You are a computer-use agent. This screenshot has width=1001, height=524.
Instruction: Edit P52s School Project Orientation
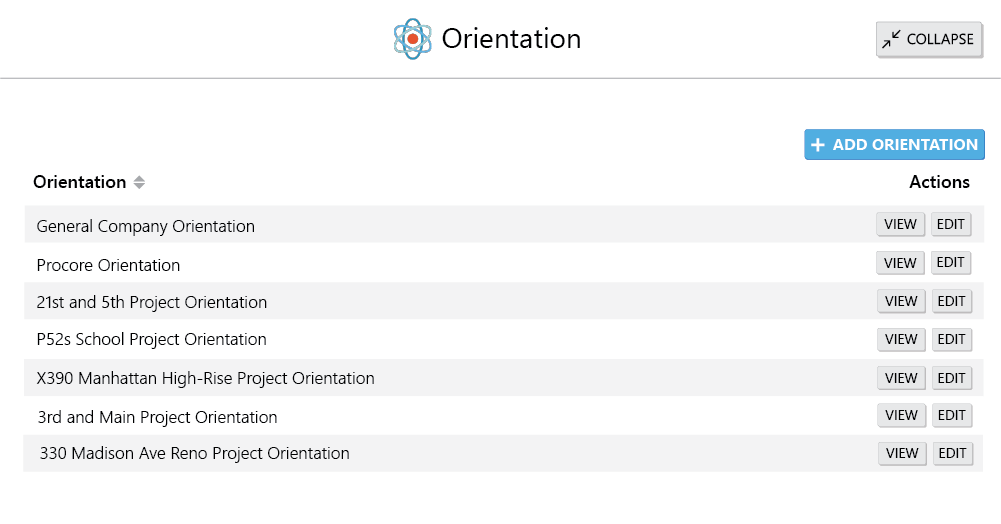click(951, 340)
